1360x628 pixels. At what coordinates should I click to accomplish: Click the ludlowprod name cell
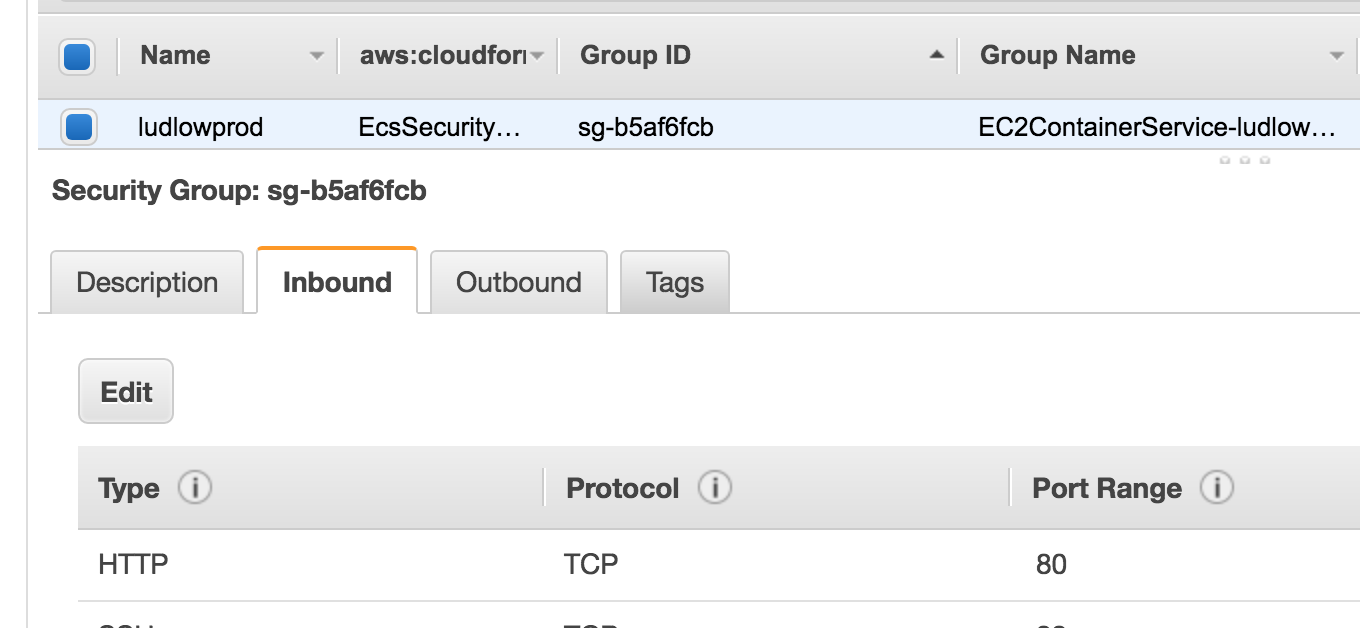[x=200, y=127]
